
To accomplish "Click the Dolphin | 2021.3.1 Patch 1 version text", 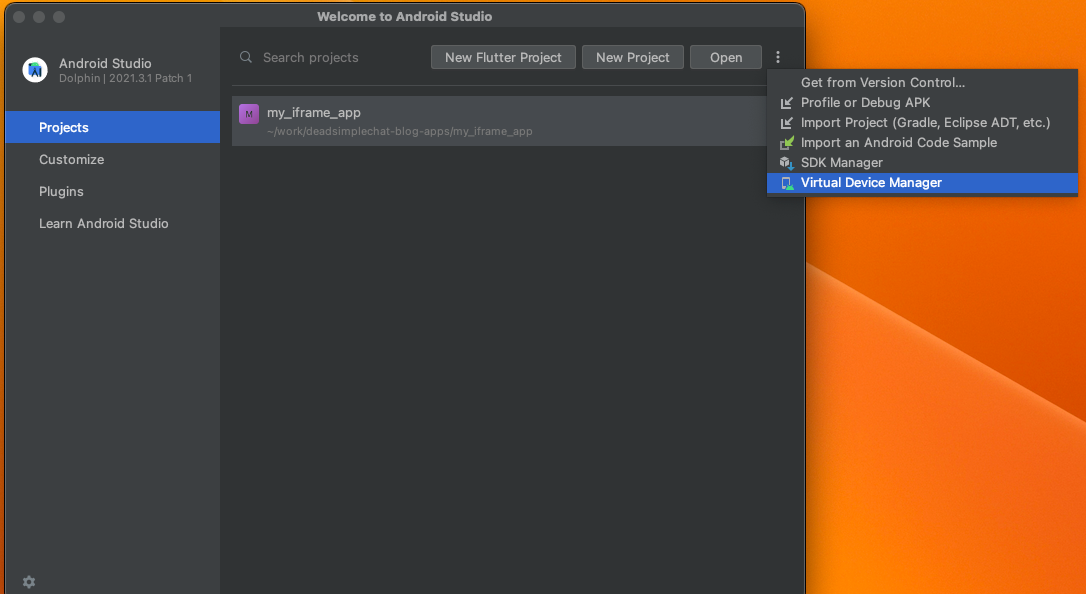I will (x=125, y=78).
